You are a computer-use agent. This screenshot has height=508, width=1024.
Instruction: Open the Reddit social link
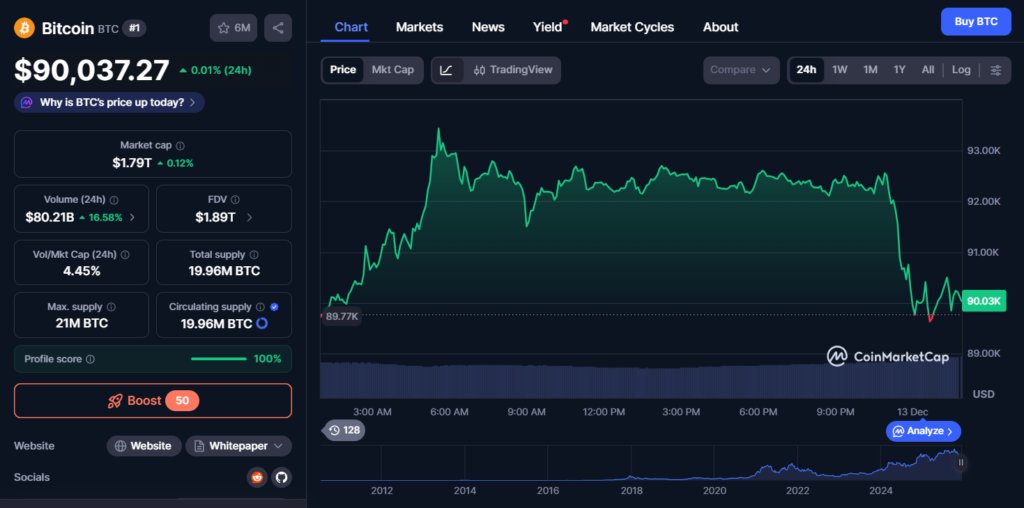[257, 477]
